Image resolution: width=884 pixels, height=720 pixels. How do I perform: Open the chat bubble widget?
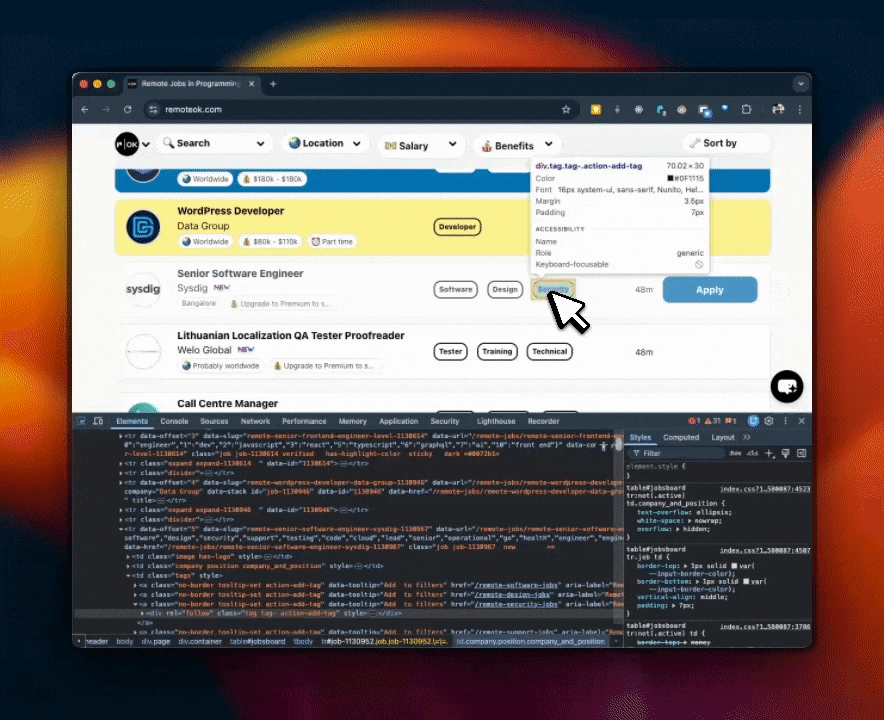coord(787,387)
